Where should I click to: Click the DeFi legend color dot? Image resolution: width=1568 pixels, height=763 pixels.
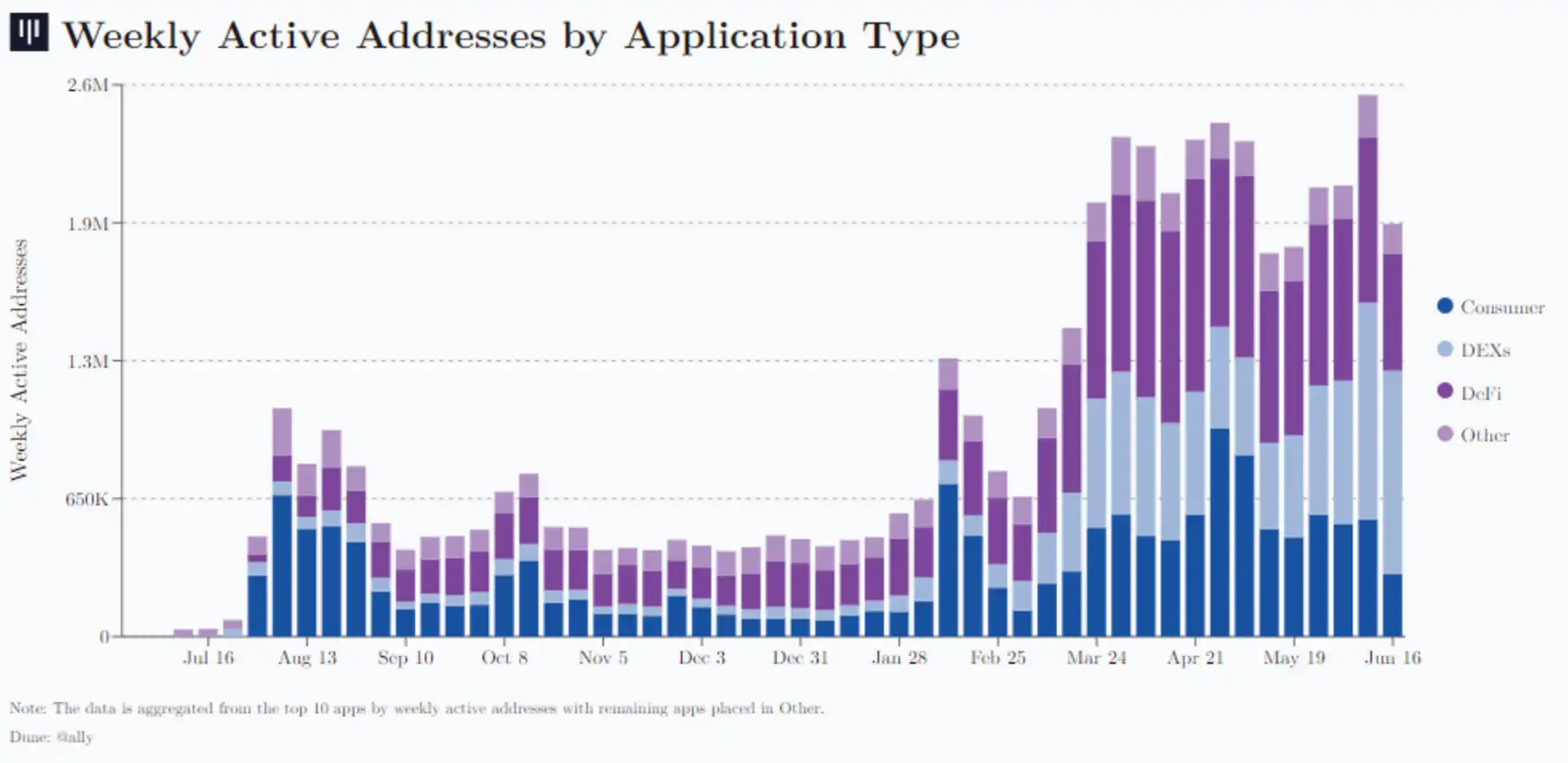pyautogui.click(x=1445, y=392)
